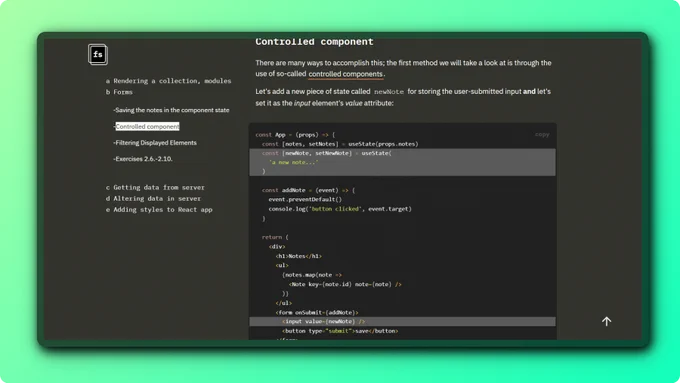Open 'd Altering data in server'
This screenshot has height=383, width=680.
pyautogui.click(x=153, y=199)
